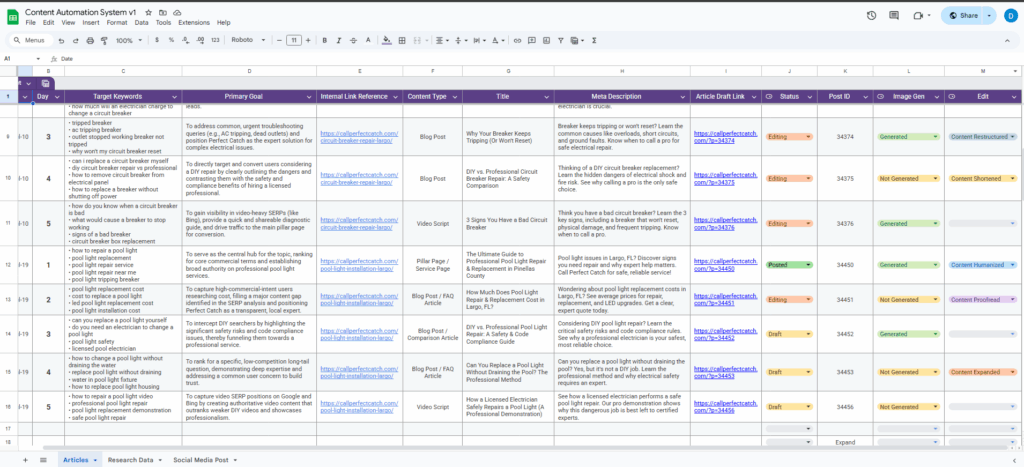This screenshot has height=467, width=1024.
Task: Open Edit dropdown showing Content Humanized
Action: 1012,265
